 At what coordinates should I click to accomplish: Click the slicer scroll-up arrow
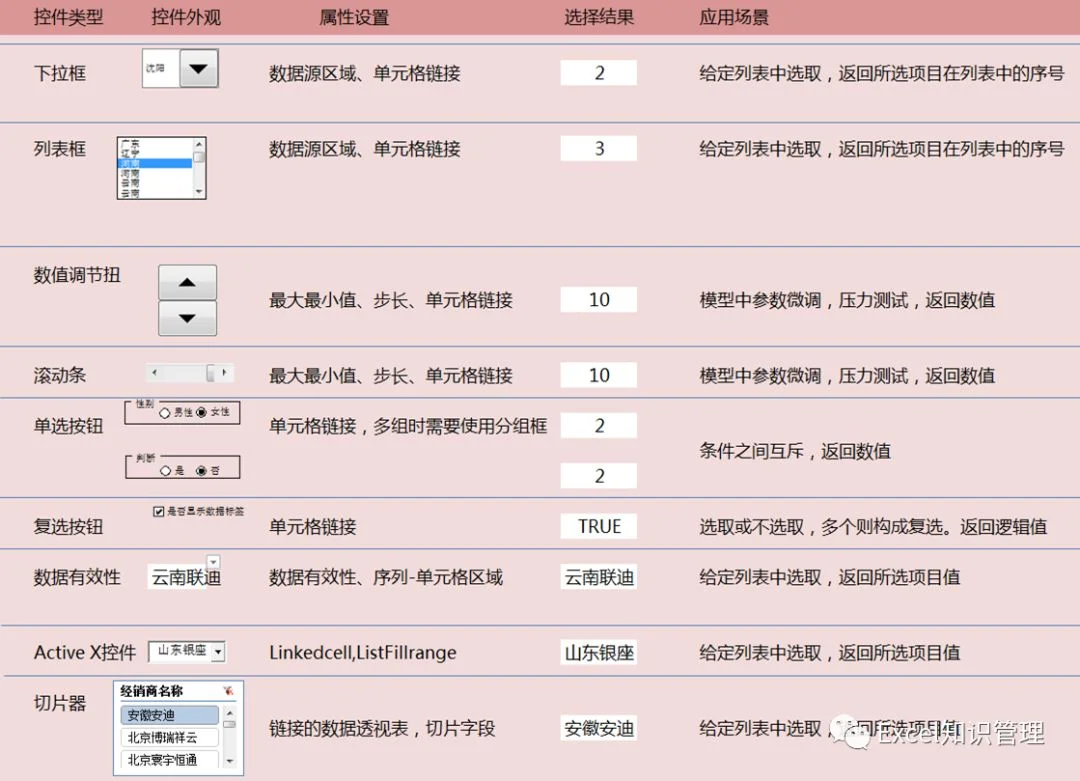click(x=230, y=713)
